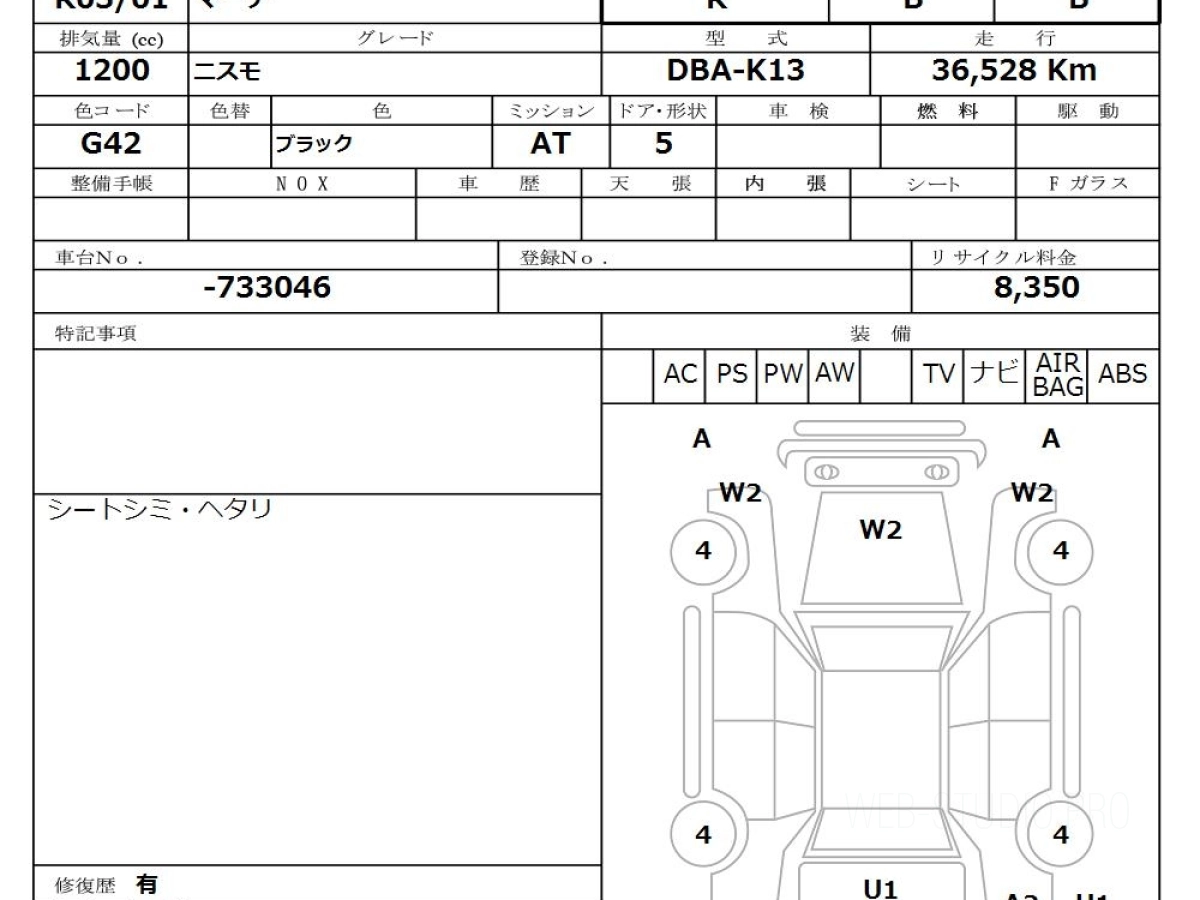This screenshot has width=1200, height=900.
Task: Select the engine displacement value 1200
Action: click(112, 71)
